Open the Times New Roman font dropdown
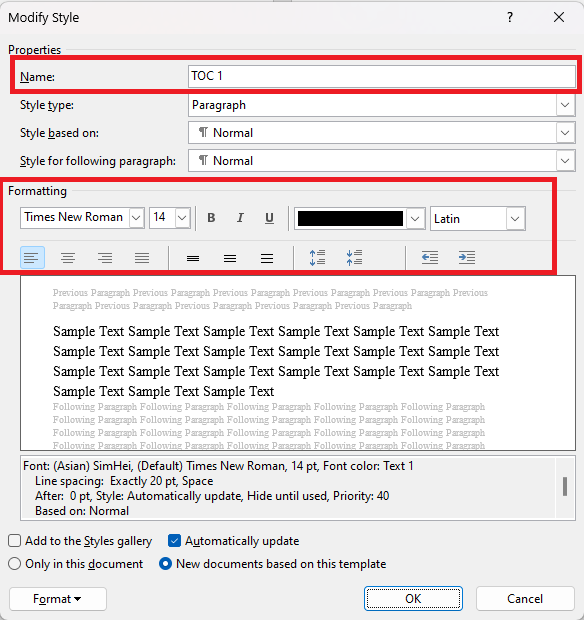 point(136,218)
